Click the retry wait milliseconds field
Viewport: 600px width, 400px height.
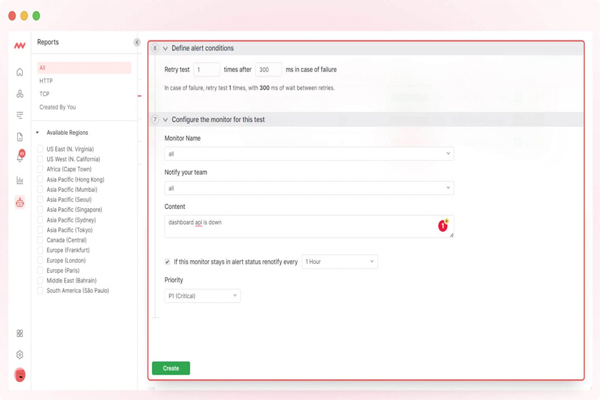coord(268,70)
